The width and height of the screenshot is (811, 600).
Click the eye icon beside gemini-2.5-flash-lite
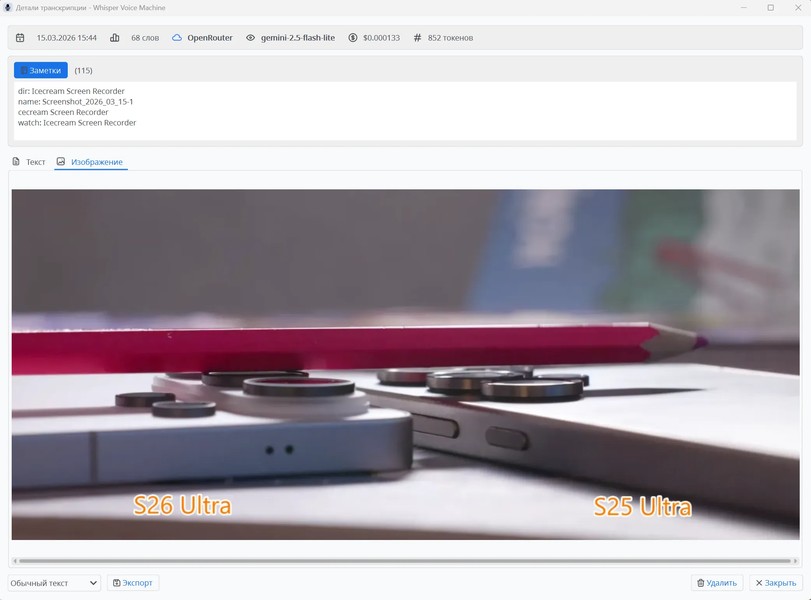click(x=250, y=38)
